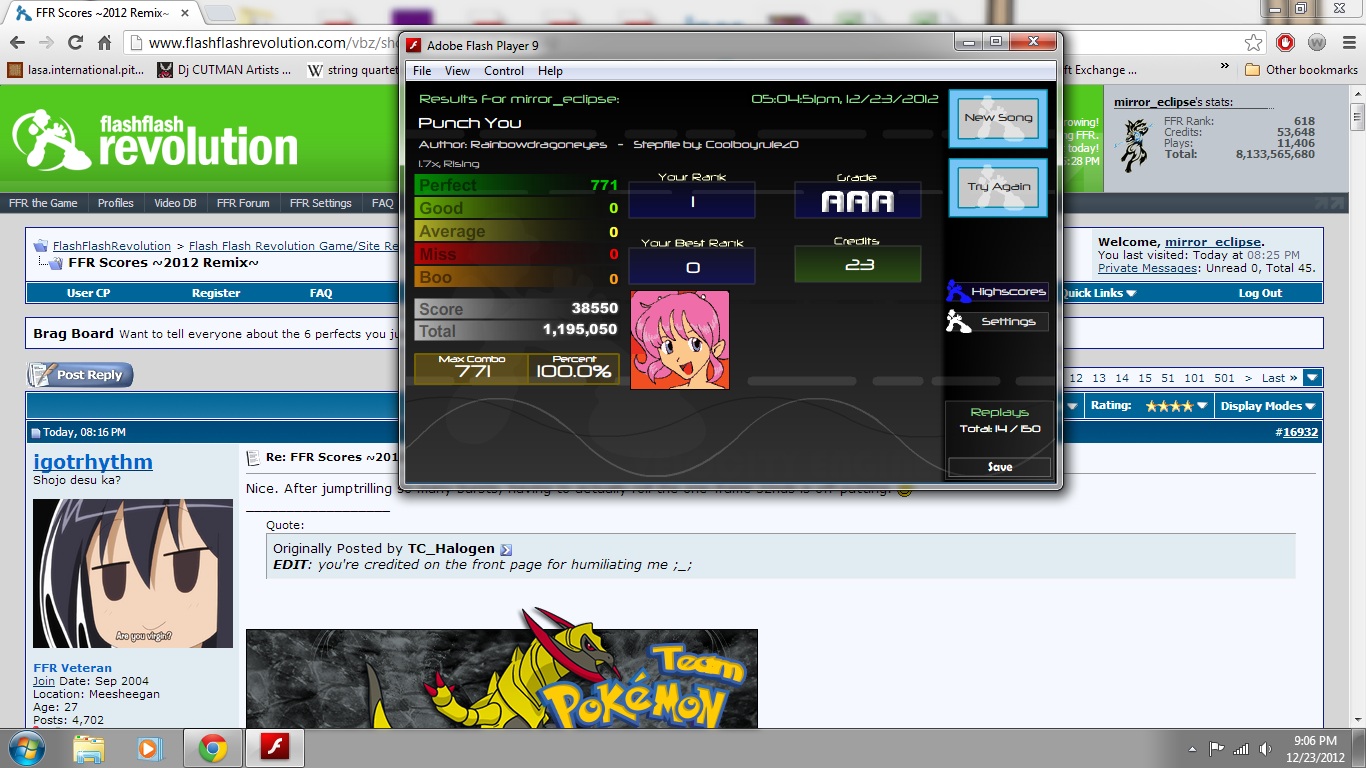Open Windows Start menu orb

click(25, 748)
